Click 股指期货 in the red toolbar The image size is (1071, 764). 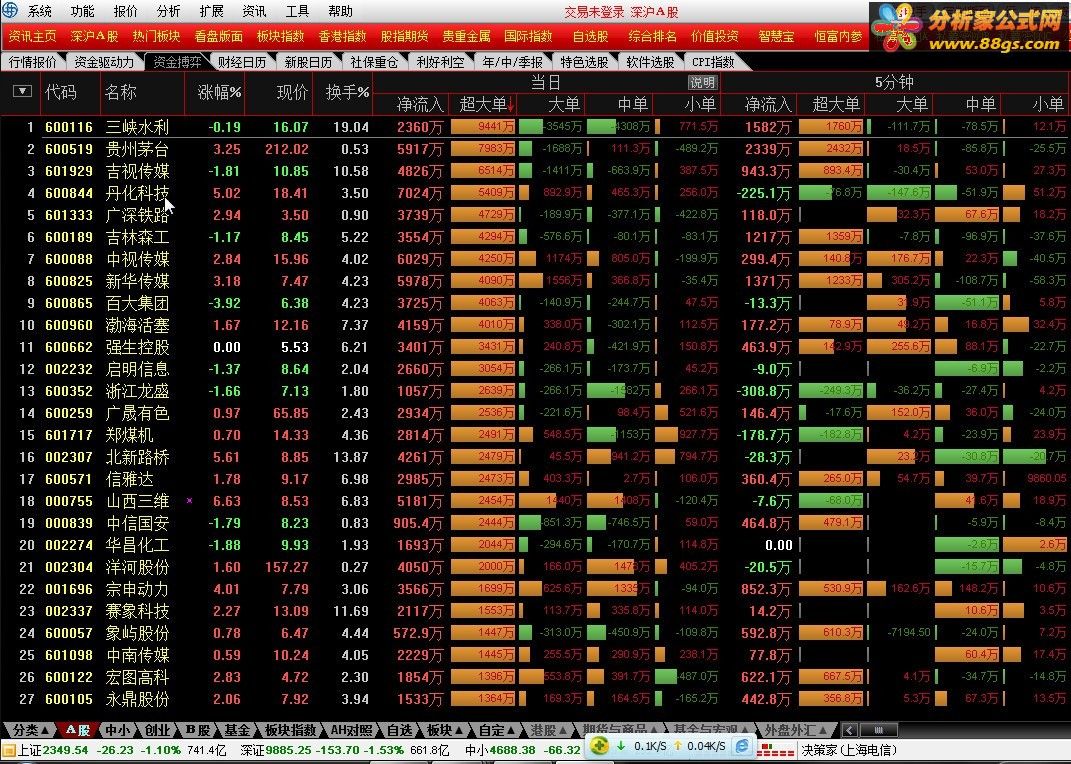point(404,36)
